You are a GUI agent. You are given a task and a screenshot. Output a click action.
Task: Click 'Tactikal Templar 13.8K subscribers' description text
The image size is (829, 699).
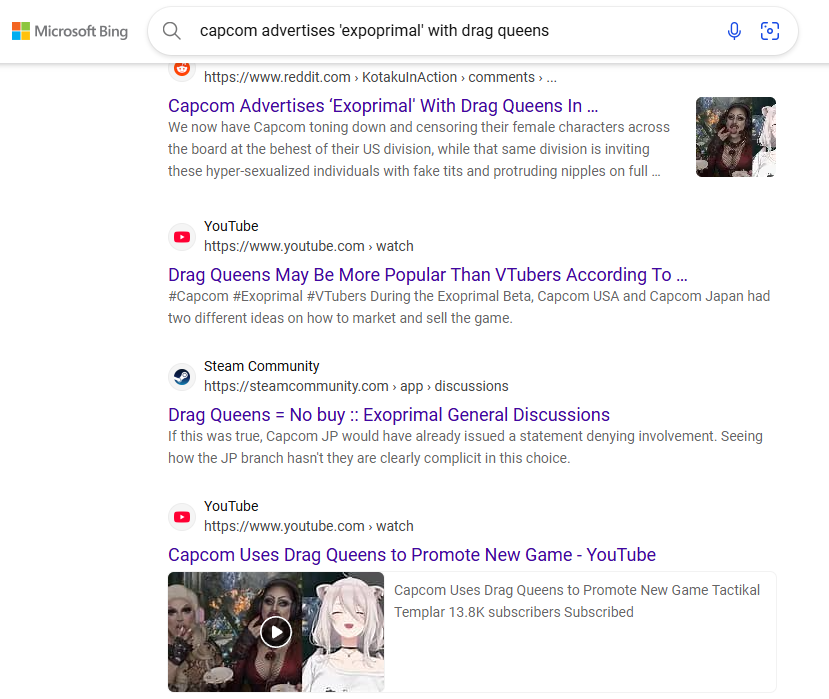click(x=577, y=601)
